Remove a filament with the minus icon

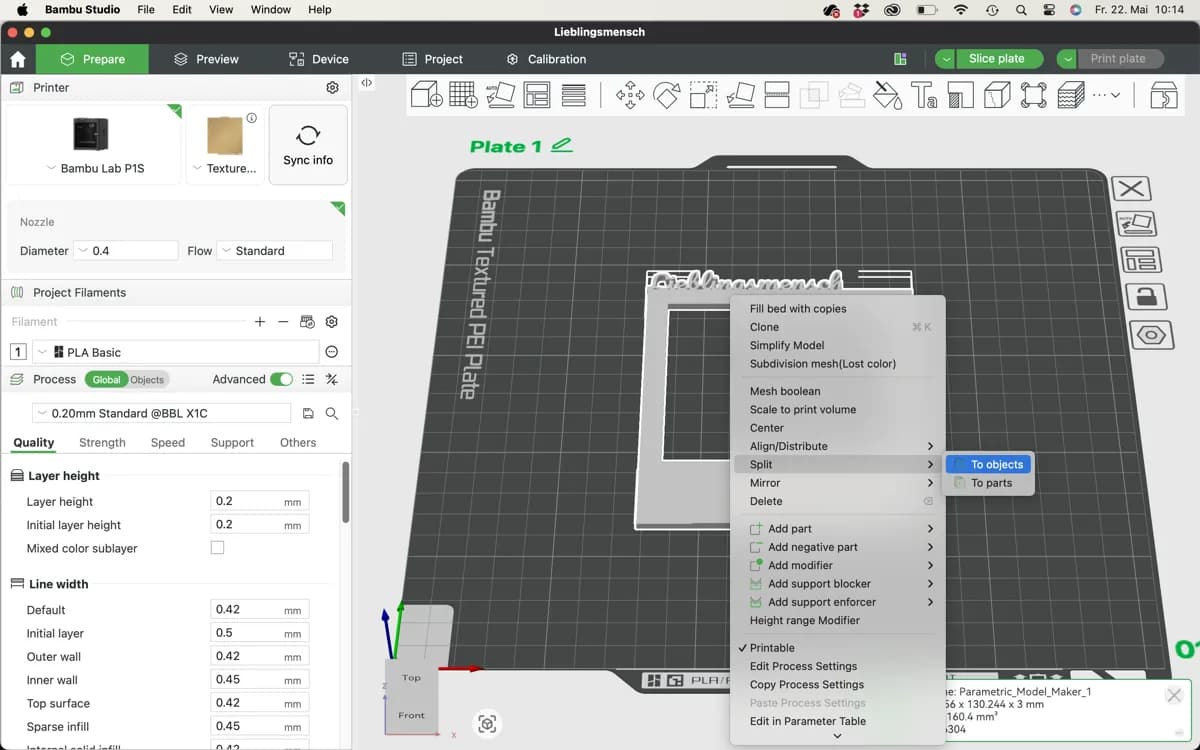pyautogui.click(x=283, y=322)
